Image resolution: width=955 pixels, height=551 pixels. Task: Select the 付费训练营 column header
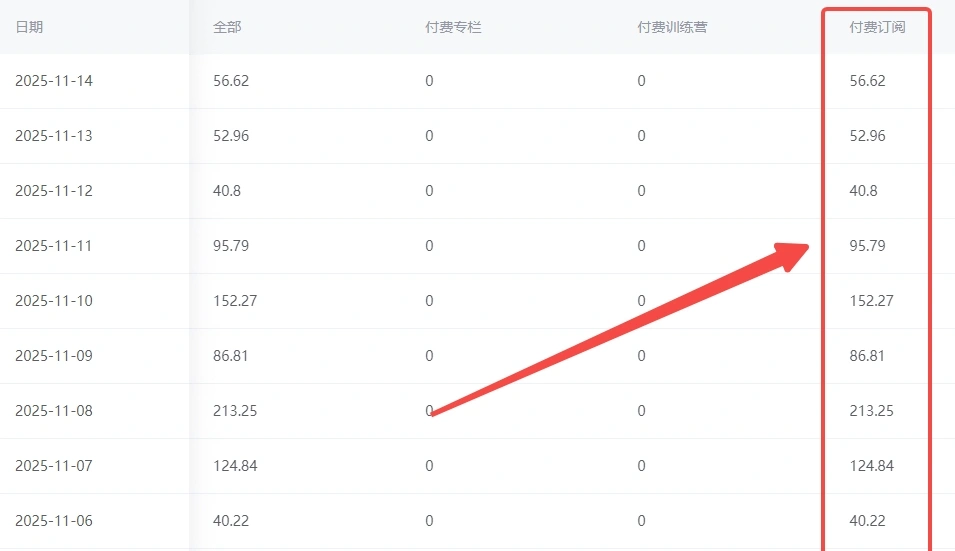672,27
